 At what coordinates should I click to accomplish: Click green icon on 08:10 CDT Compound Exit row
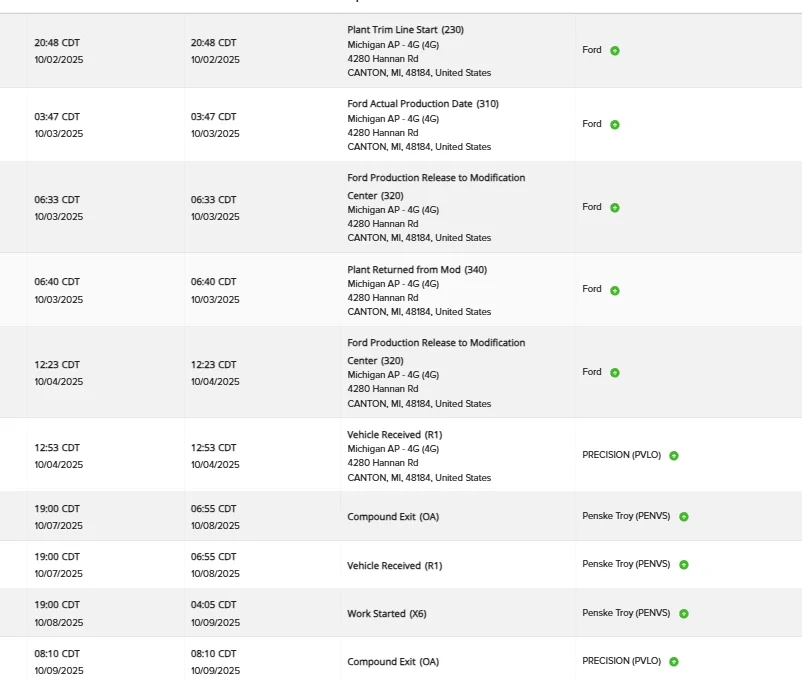pos(674,662)
